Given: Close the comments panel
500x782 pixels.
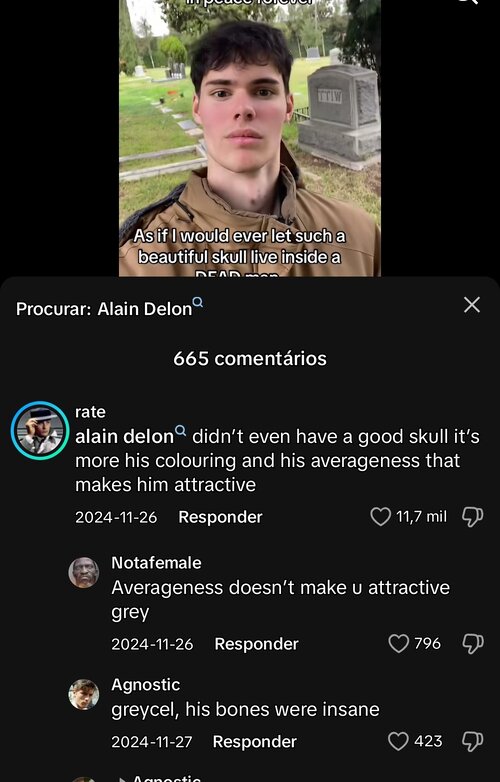Looking at the screenshot, I should click(x=472, y=305).
